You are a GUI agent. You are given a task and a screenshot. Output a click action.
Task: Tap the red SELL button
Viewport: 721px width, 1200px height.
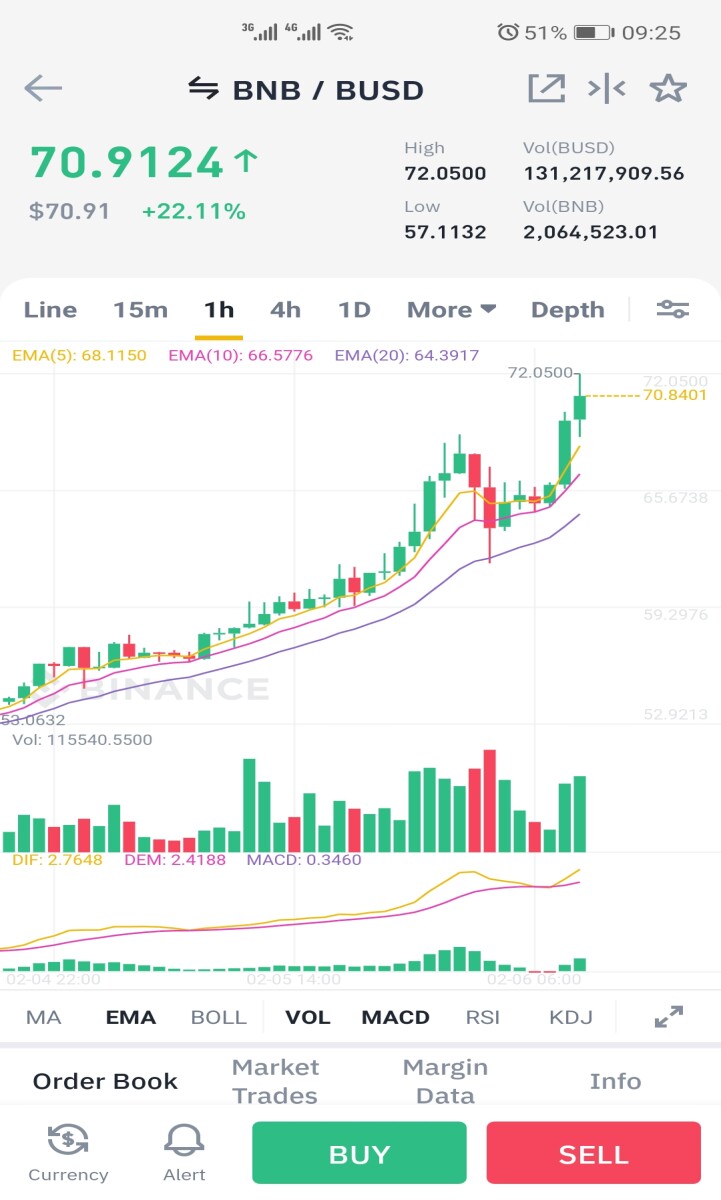point(593,1154)
